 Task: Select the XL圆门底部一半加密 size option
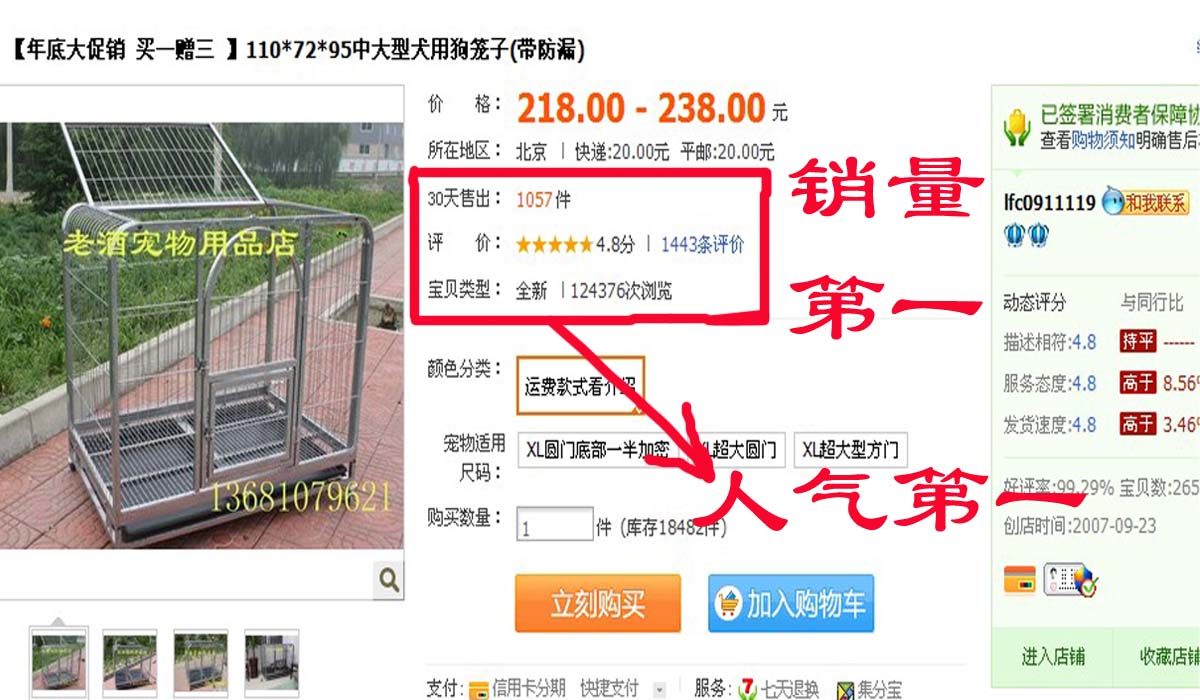pyautogui.click(x=598, y=450)
